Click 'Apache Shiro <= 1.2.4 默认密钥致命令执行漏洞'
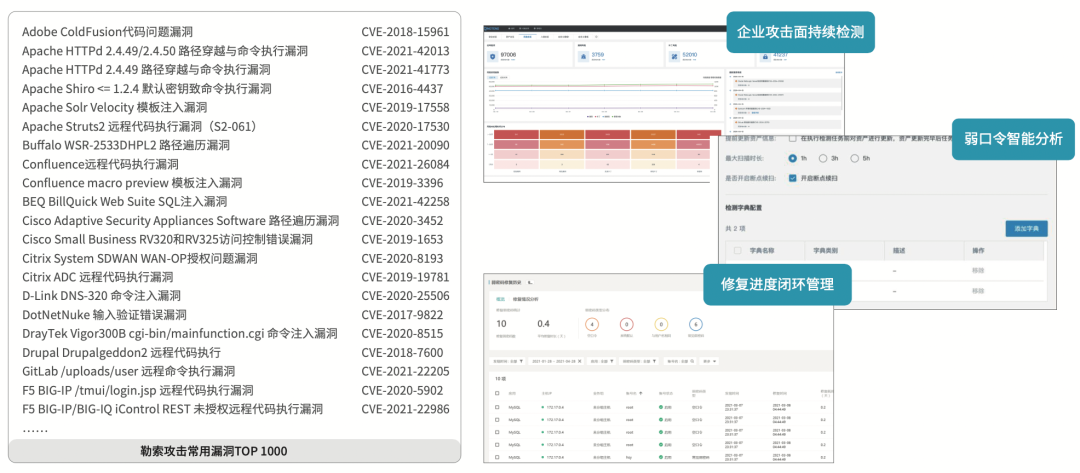 click(147, 89)
